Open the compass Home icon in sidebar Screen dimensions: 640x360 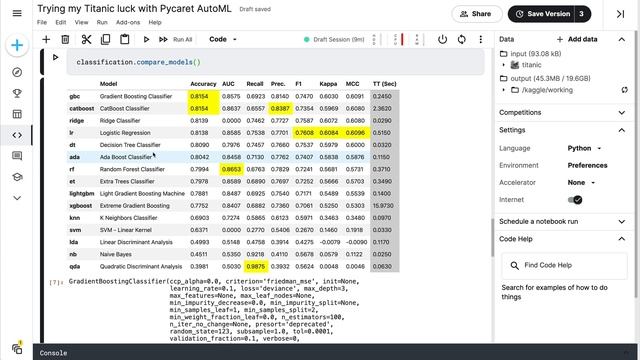pos(17,72)
